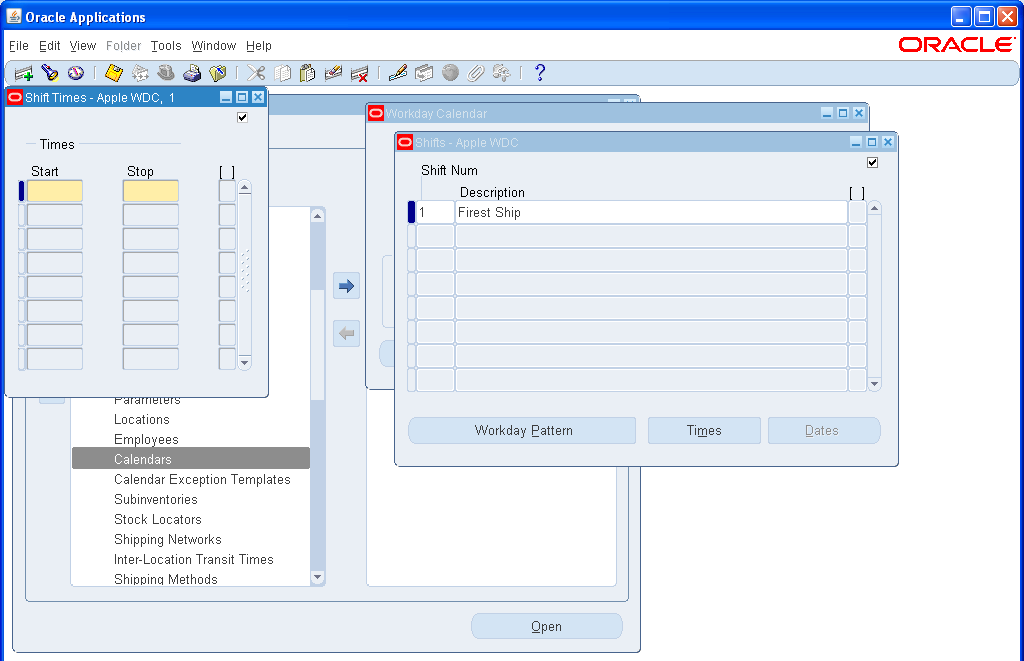1024x661 pixels.
Task: Open the Tools menu
Action: 166,46
